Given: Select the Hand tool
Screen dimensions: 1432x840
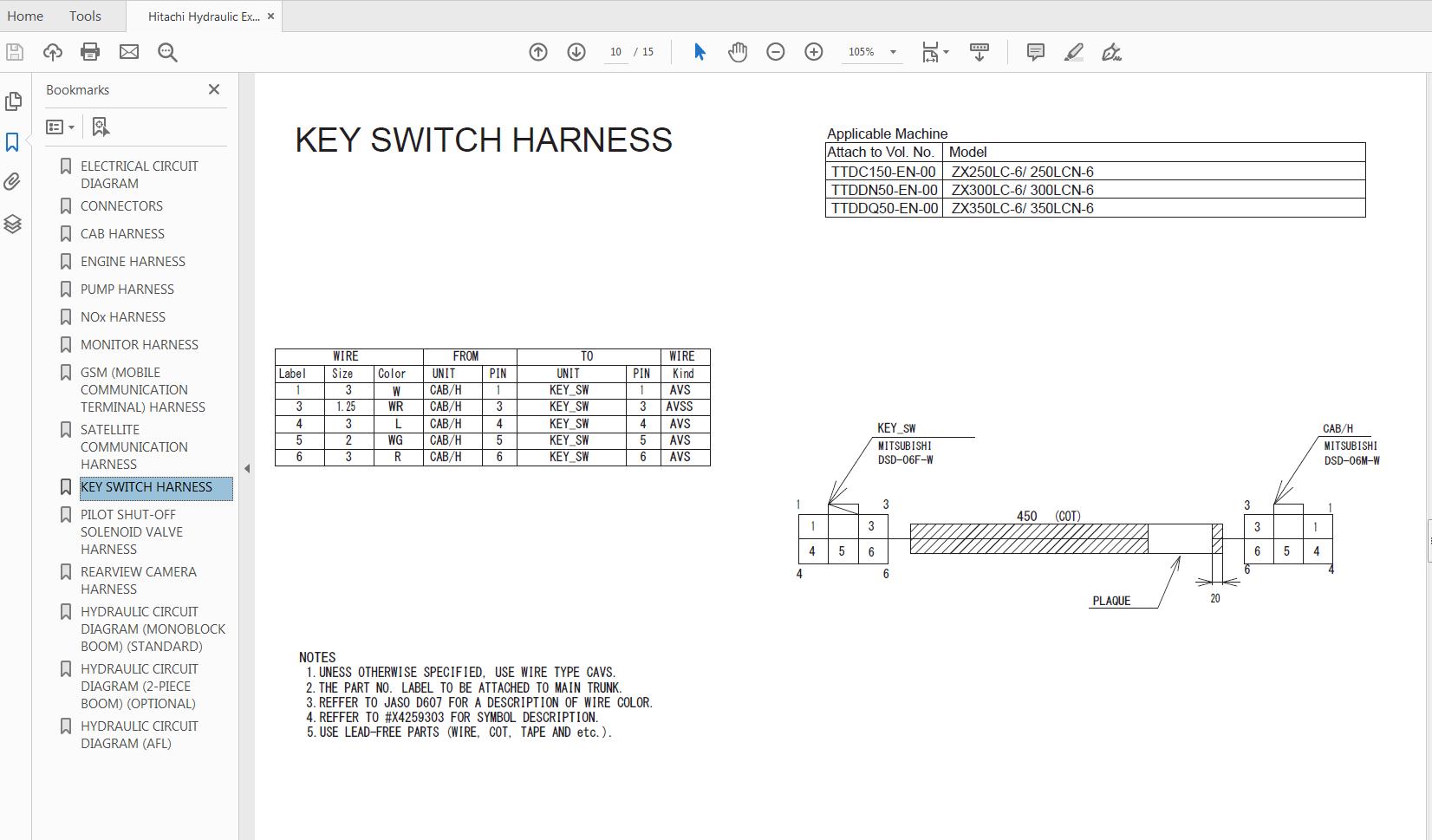Looking at the screenshot, I should pos(737,52).
